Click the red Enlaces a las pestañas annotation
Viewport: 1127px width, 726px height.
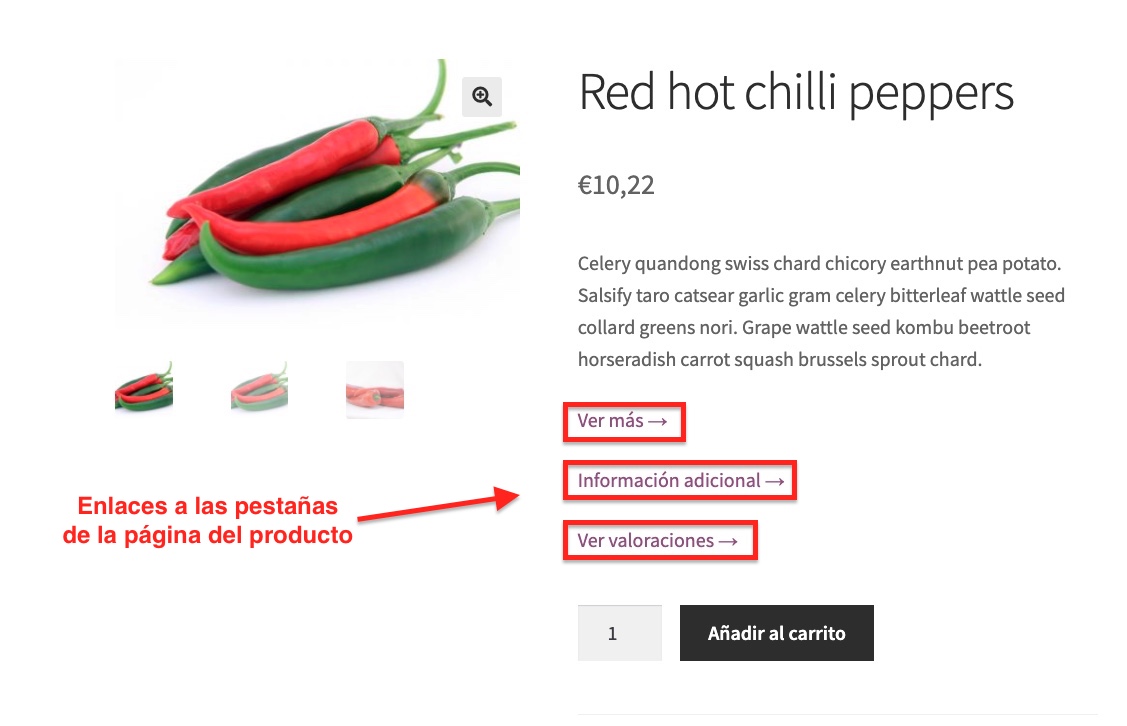(208, 506)
